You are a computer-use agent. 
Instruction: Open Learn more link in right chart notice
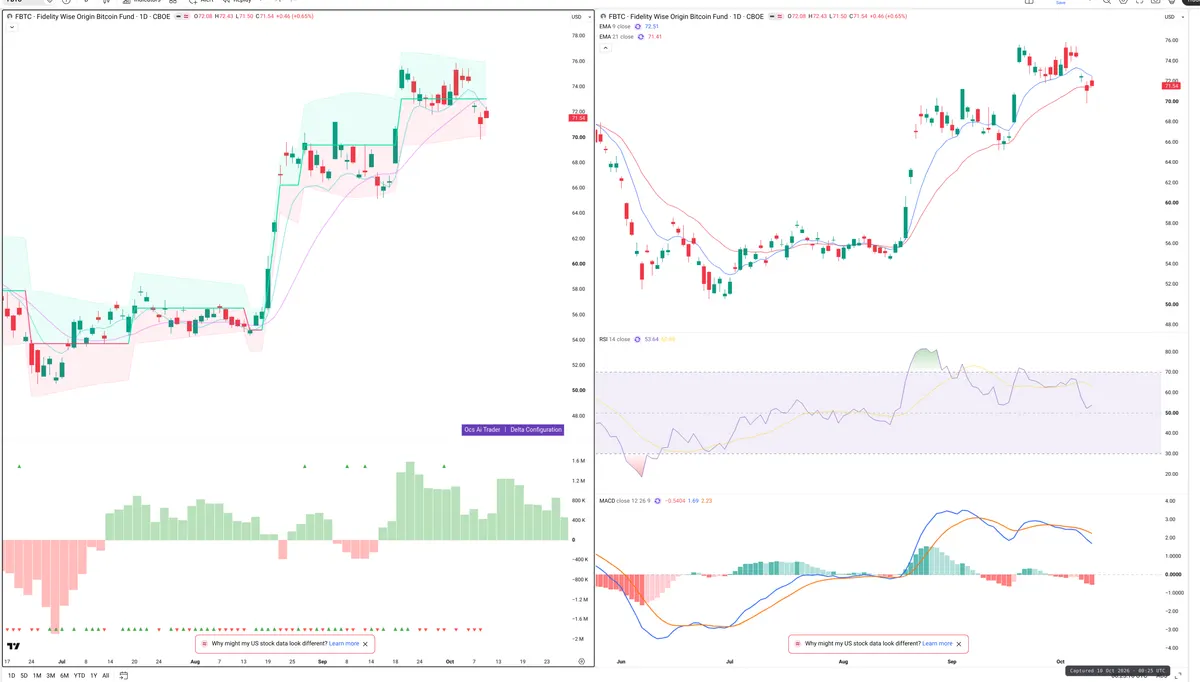(937, 644)
